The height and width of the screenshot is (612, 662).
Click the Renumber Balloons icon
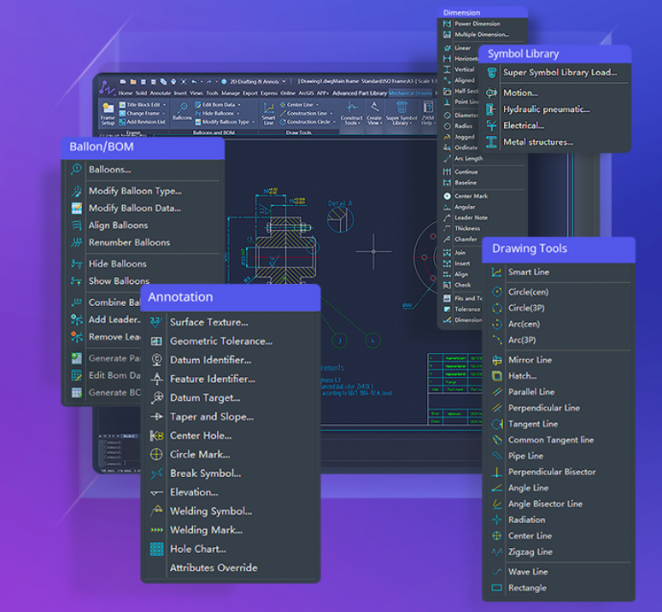click(76, 242)
